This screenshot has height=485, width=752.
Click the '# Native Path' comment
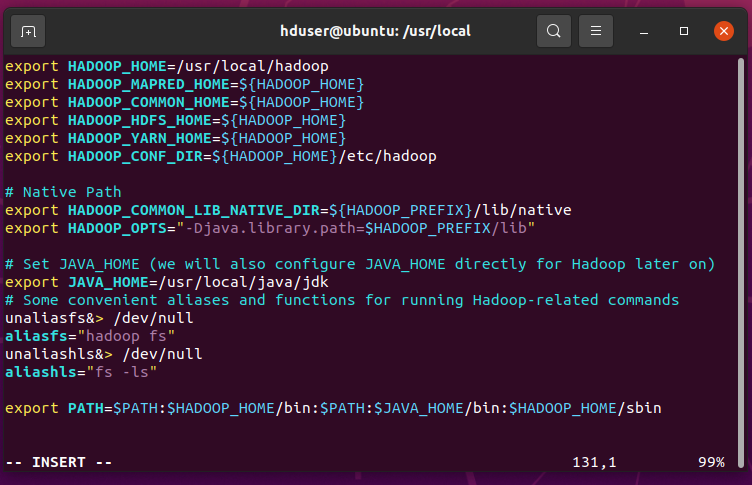coord(63,192)
